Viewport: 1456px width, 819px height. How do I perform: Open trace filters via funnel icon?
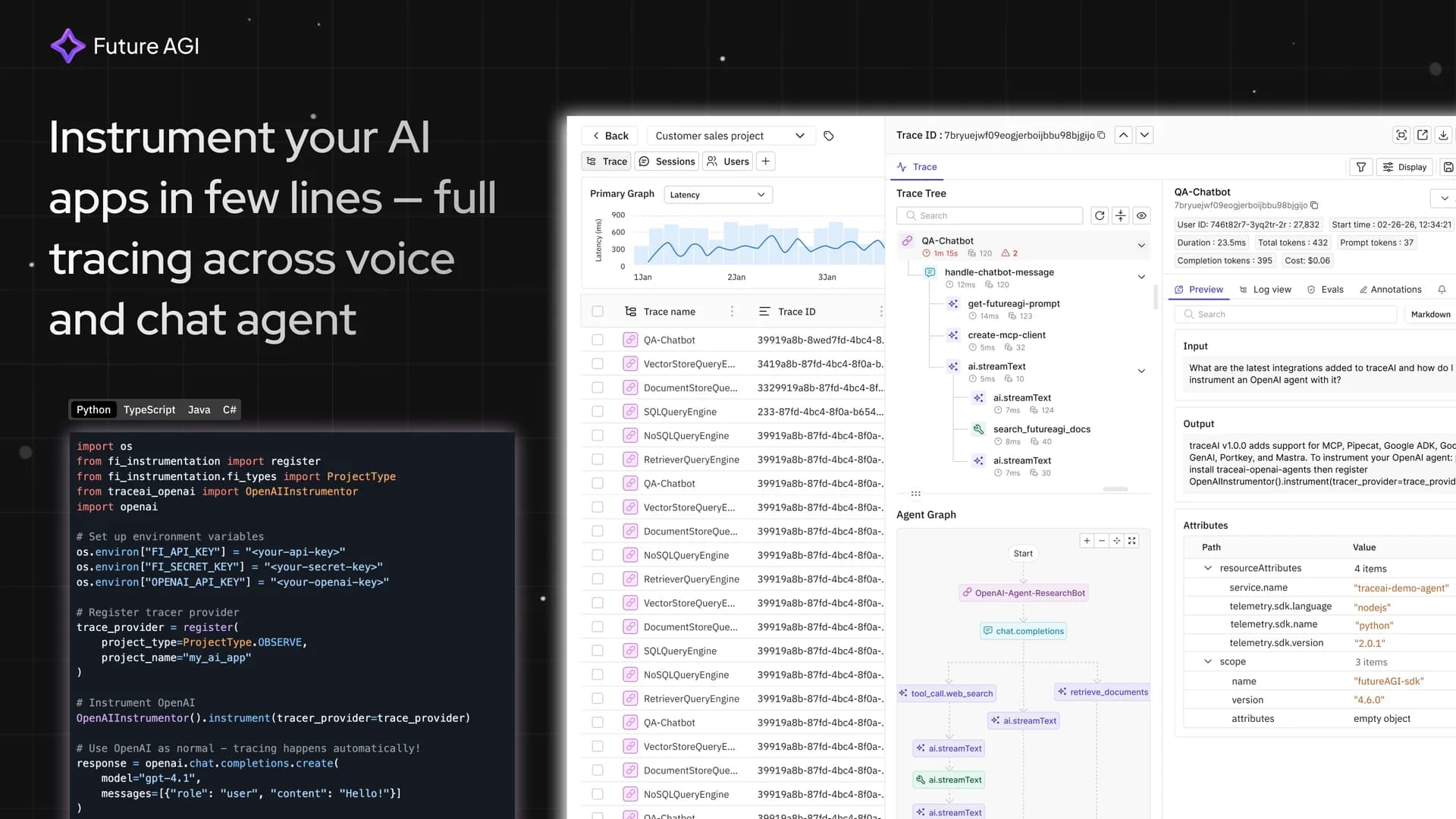pyautogui.click(x=1360, y=167)
